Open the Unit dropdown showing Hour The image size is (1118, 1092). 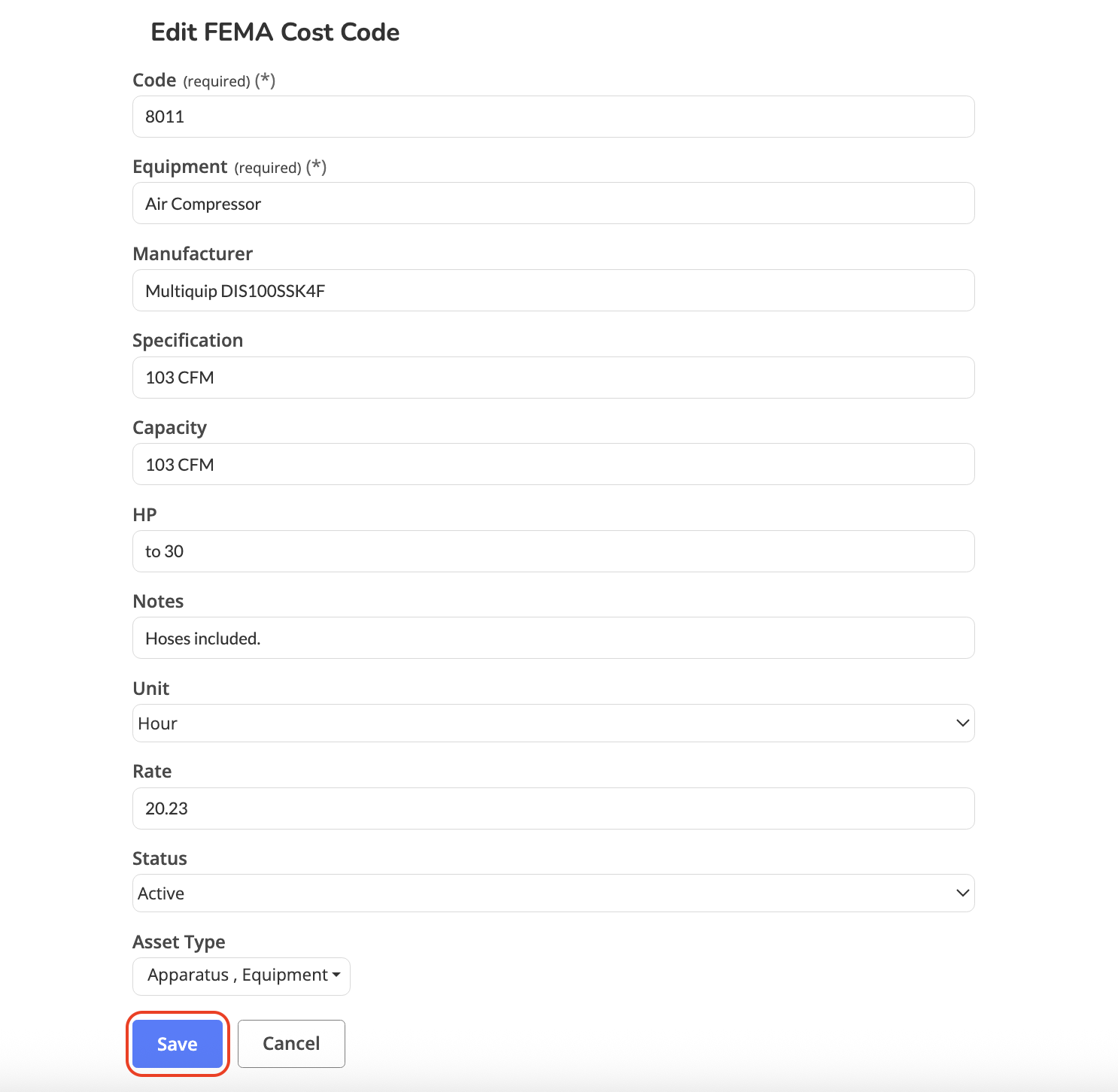pyautogui.click(x=553, y=723)
